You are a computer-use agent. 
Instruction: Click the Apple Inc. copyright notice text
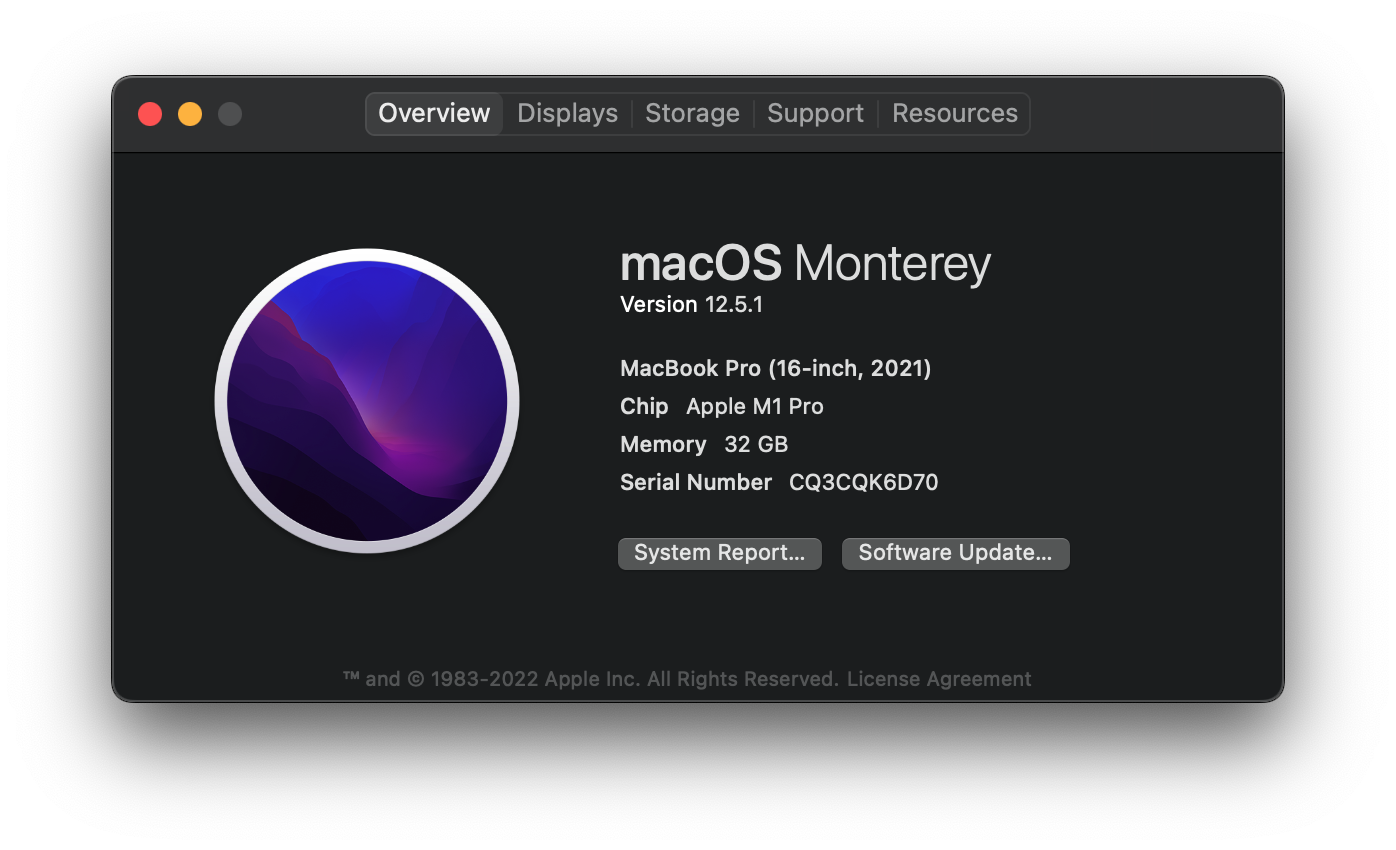pos(590,679)
